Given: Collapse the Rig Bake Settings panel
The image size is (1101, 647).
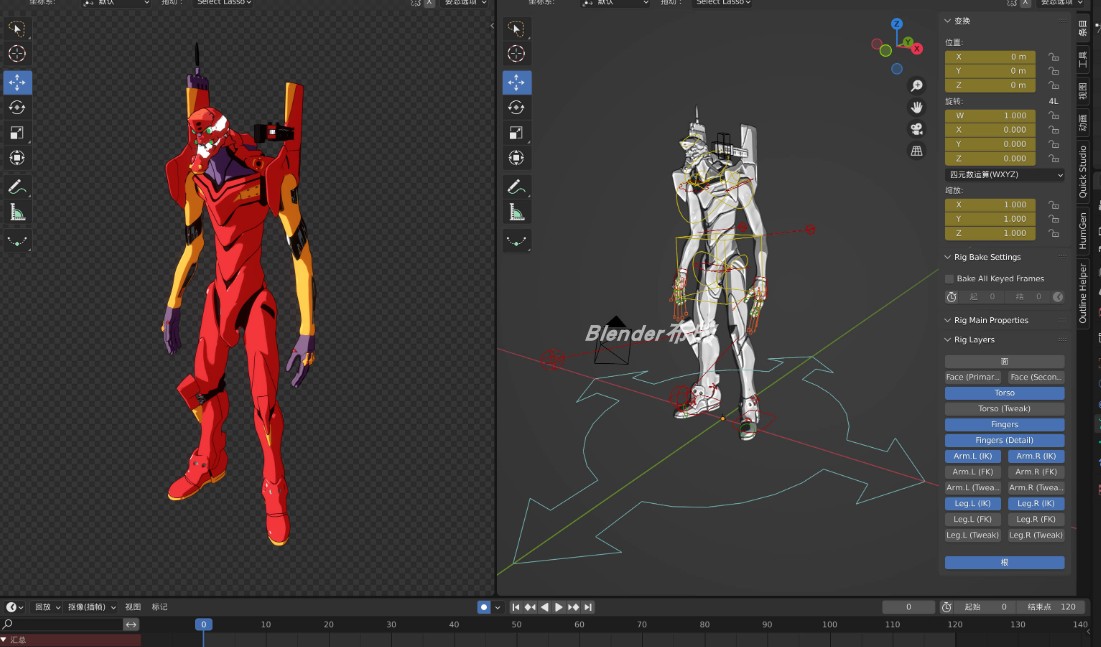Looking at the screenshot, I should [x=947, y=257].
